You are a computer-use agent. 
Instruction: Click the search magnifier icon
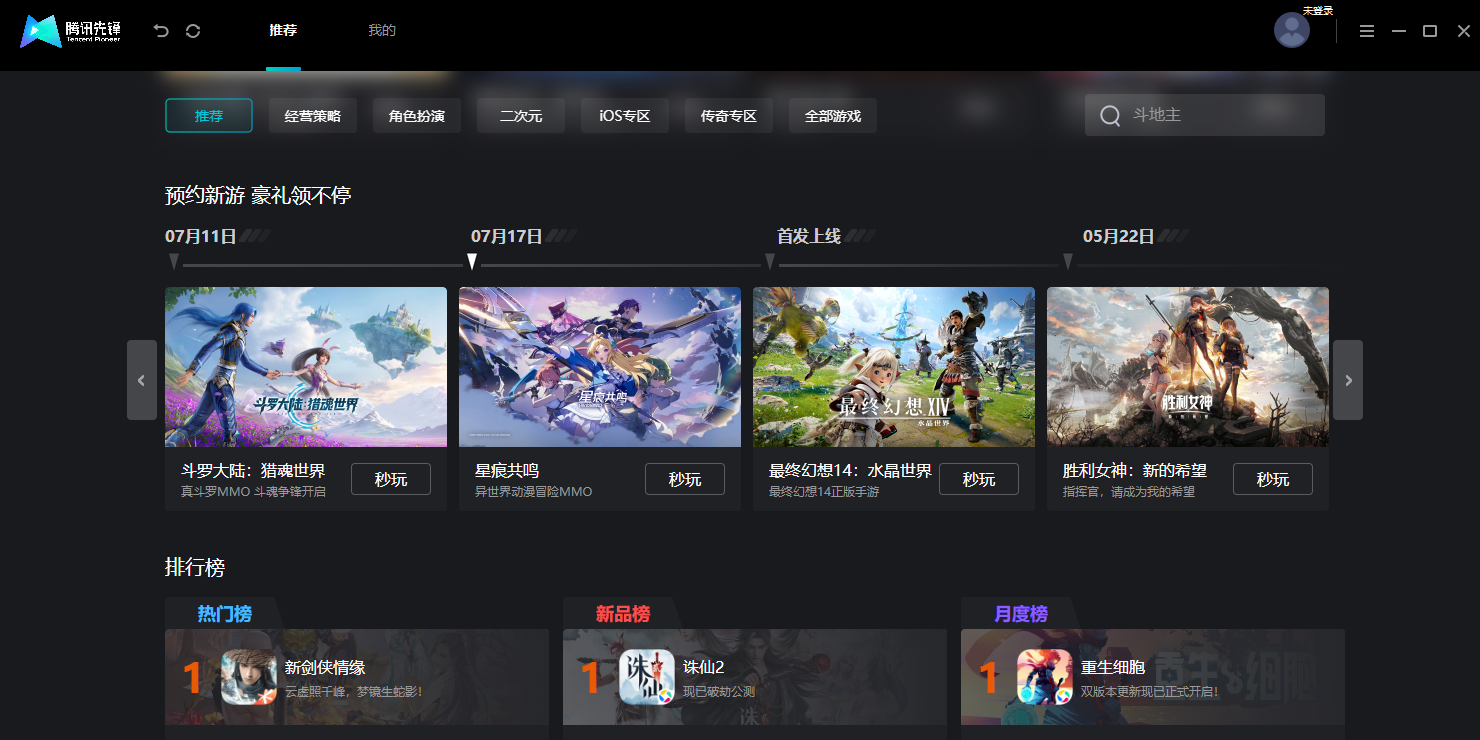(x=1109, y=116)
